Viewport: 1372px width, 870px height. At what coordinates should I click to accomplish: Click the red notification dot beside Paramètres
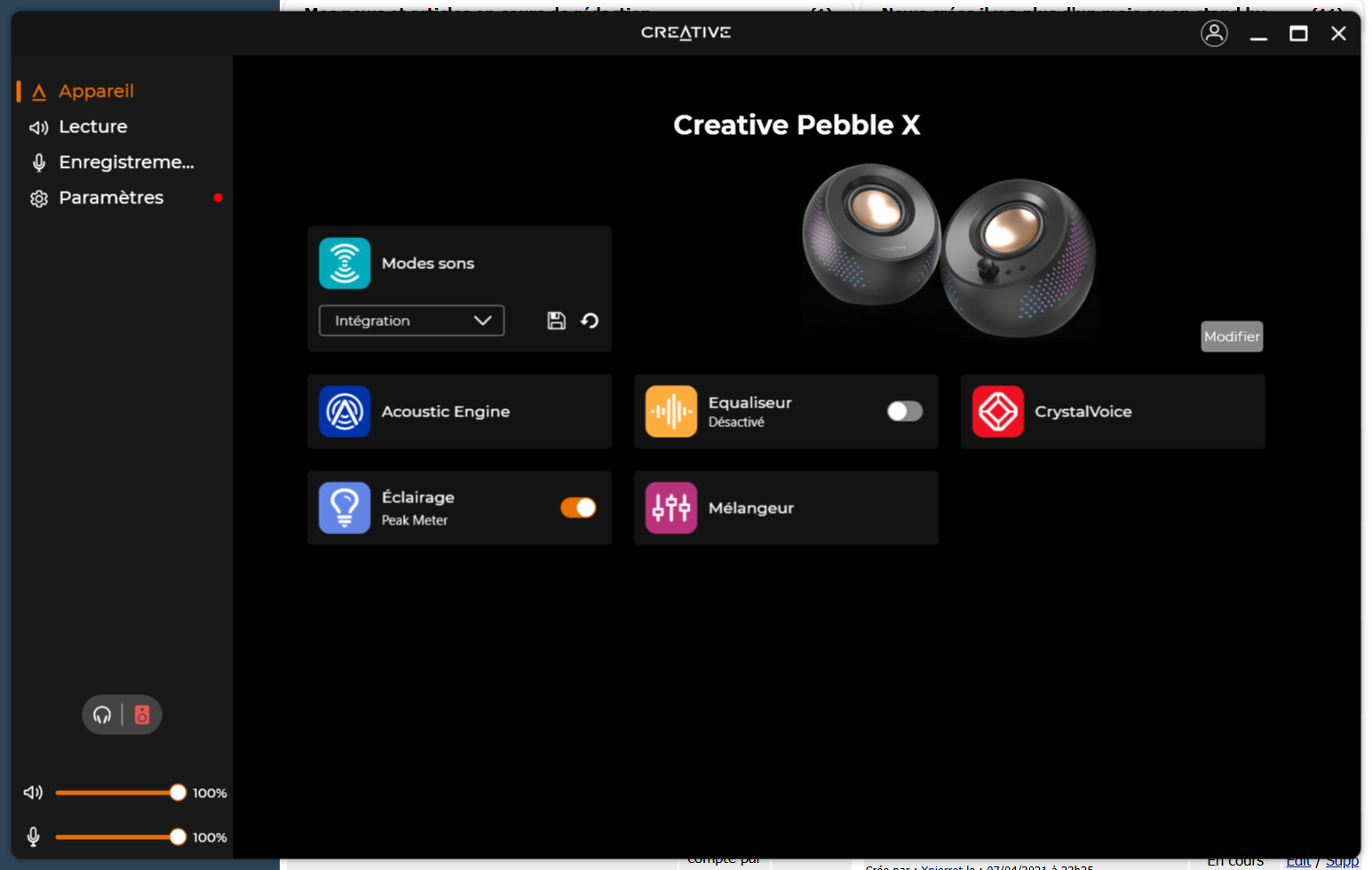tap(218, 198)
